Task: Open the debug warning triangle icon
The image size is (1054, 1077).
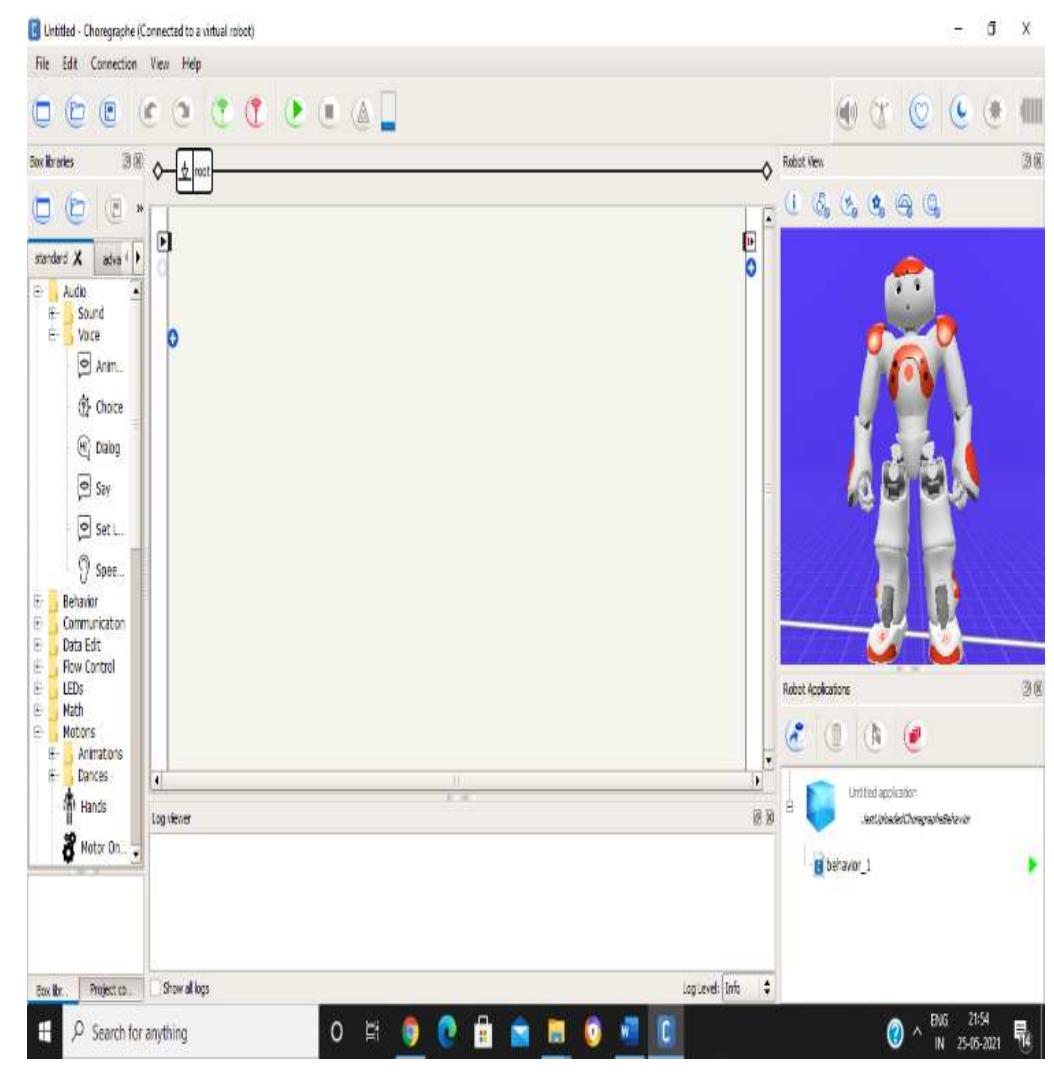Action: tap(363, 112)
